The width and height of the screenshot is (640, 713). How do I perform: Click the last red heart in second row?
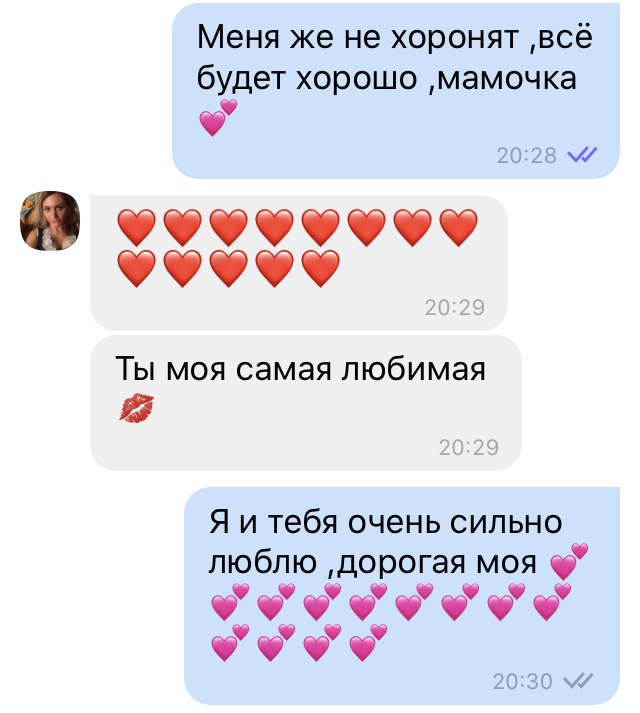click(321, 268)
